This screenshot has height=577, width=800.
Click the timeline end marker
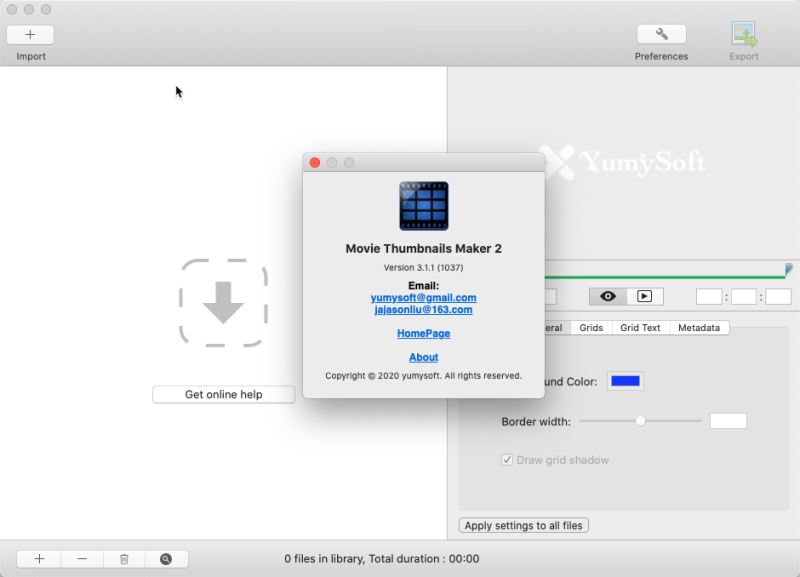point(788,269)
